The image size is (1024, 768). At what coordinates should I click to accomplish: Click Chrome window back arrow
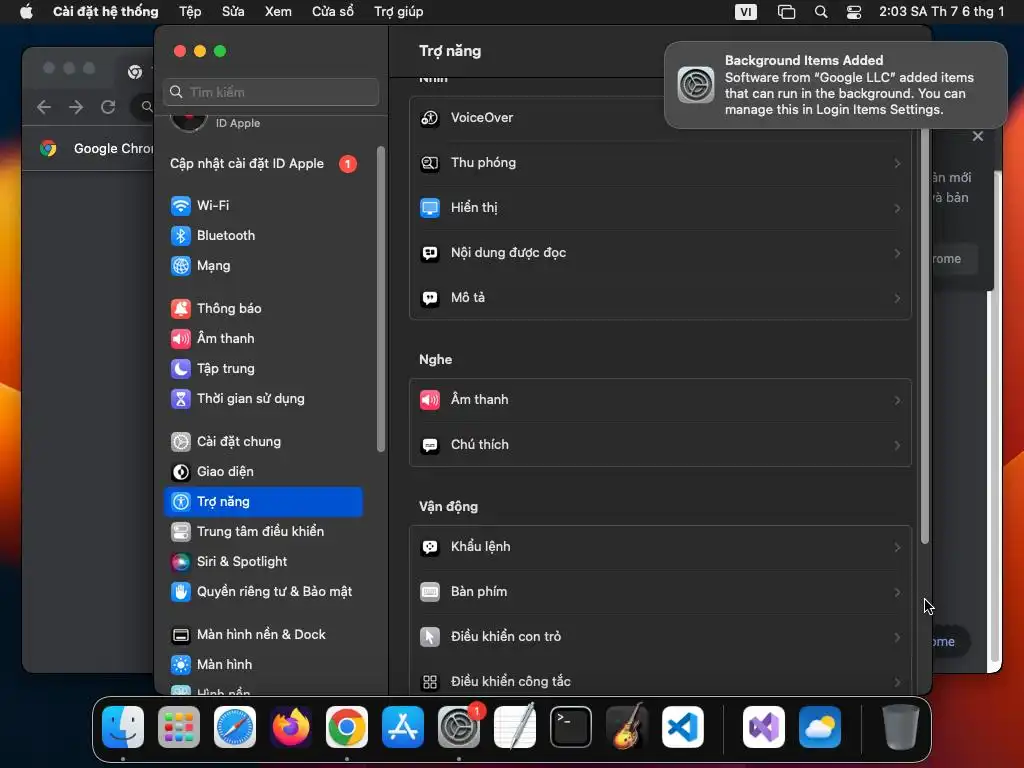(44, 107)
